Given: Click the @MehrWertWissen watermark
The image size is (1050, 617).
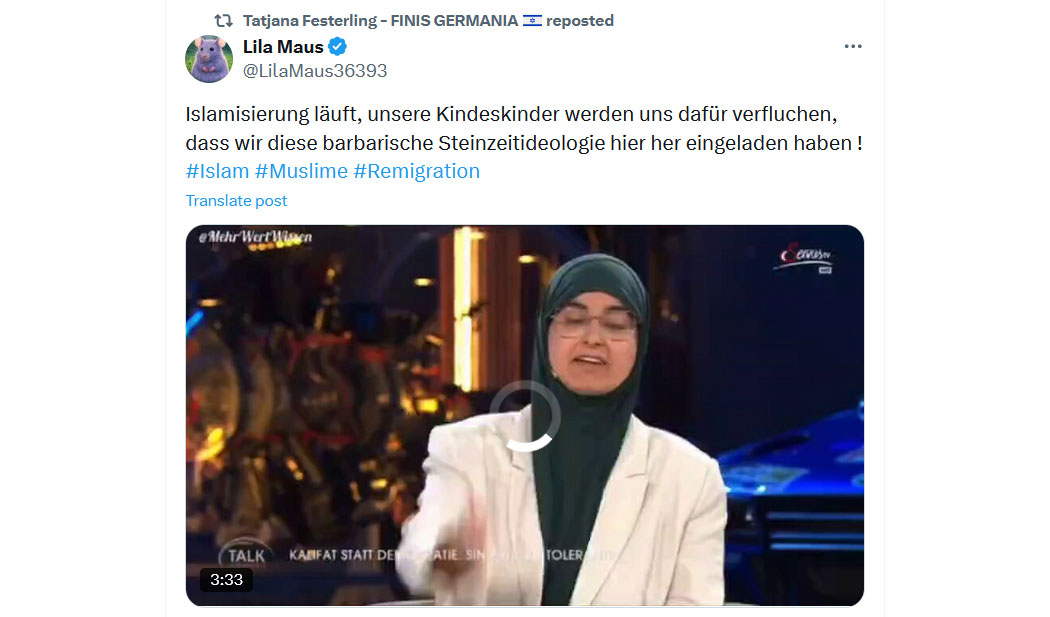Looking at the screenshot, I should click(255, 237).
